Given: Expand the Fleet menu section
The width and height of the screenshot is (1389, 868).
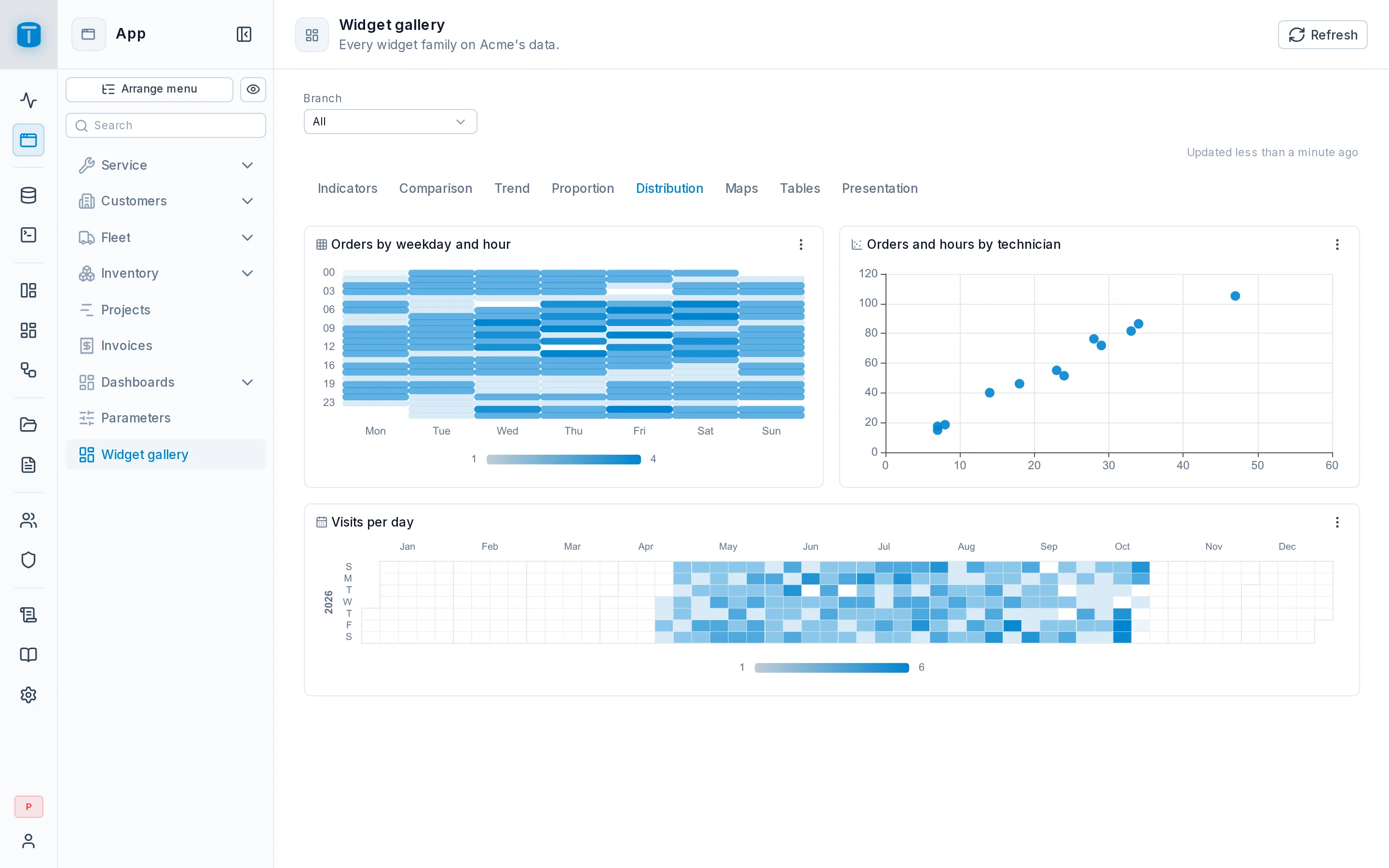Looking at the screenshot, I should tap(166, 238).
